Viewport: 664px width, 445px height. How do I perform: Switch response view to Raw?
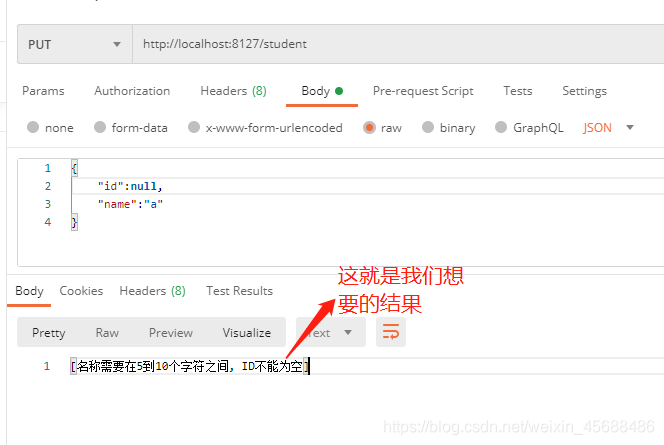(x=107, y=333)
